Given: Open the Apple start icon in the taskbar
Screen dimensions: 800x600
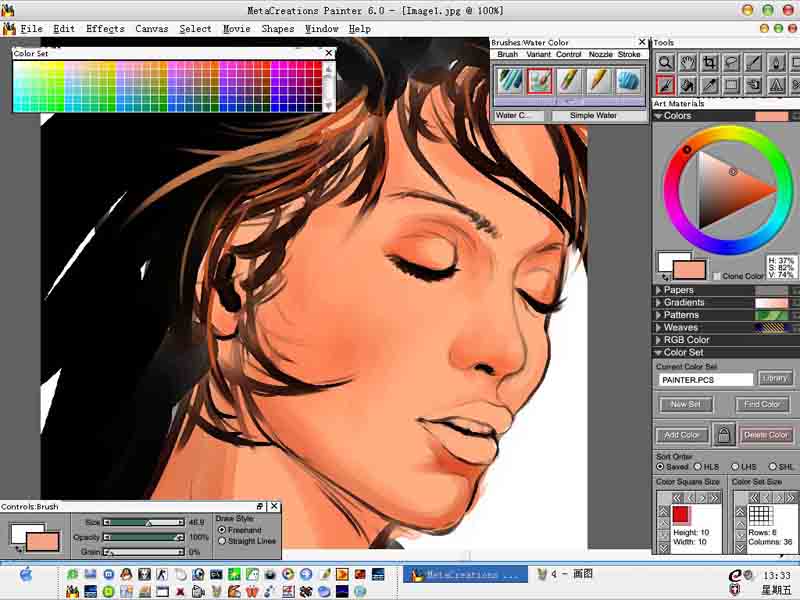Looking at the screenshot, I should click(x=26, y=575).
